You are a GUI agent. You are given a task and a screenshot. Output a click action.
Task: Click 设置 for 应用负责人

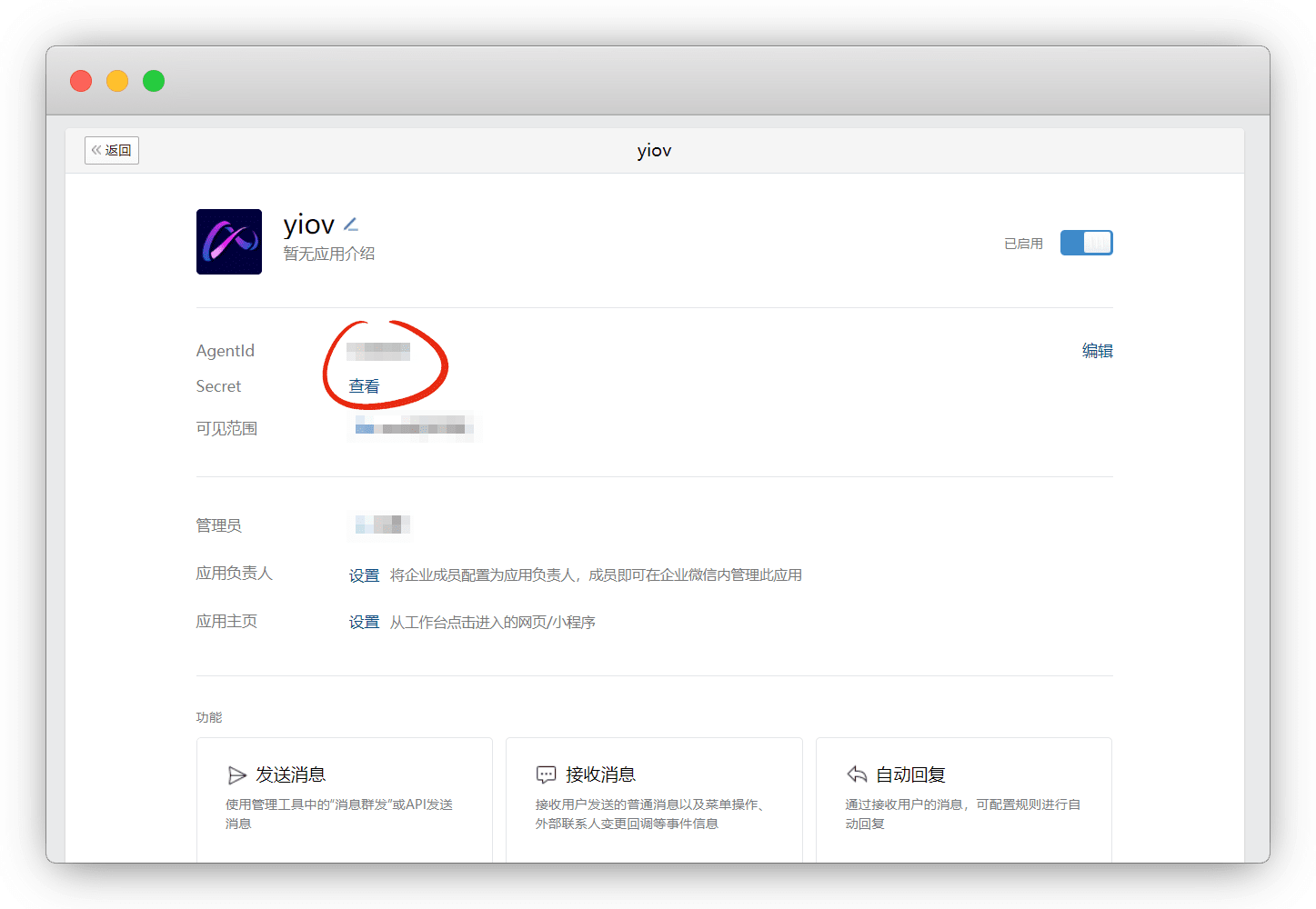(x=364, y=575)
